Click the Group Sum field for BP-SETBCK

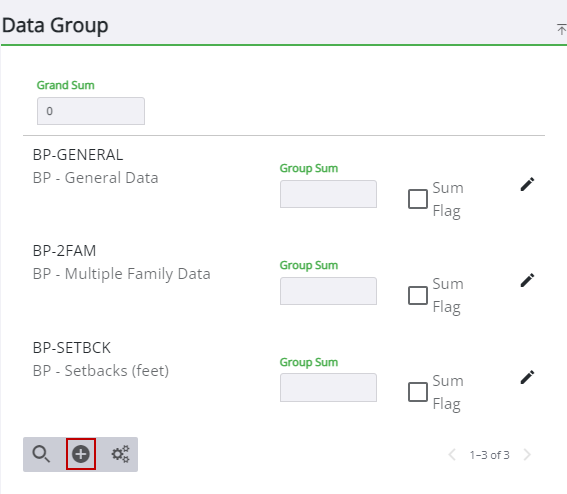point(328,388)
